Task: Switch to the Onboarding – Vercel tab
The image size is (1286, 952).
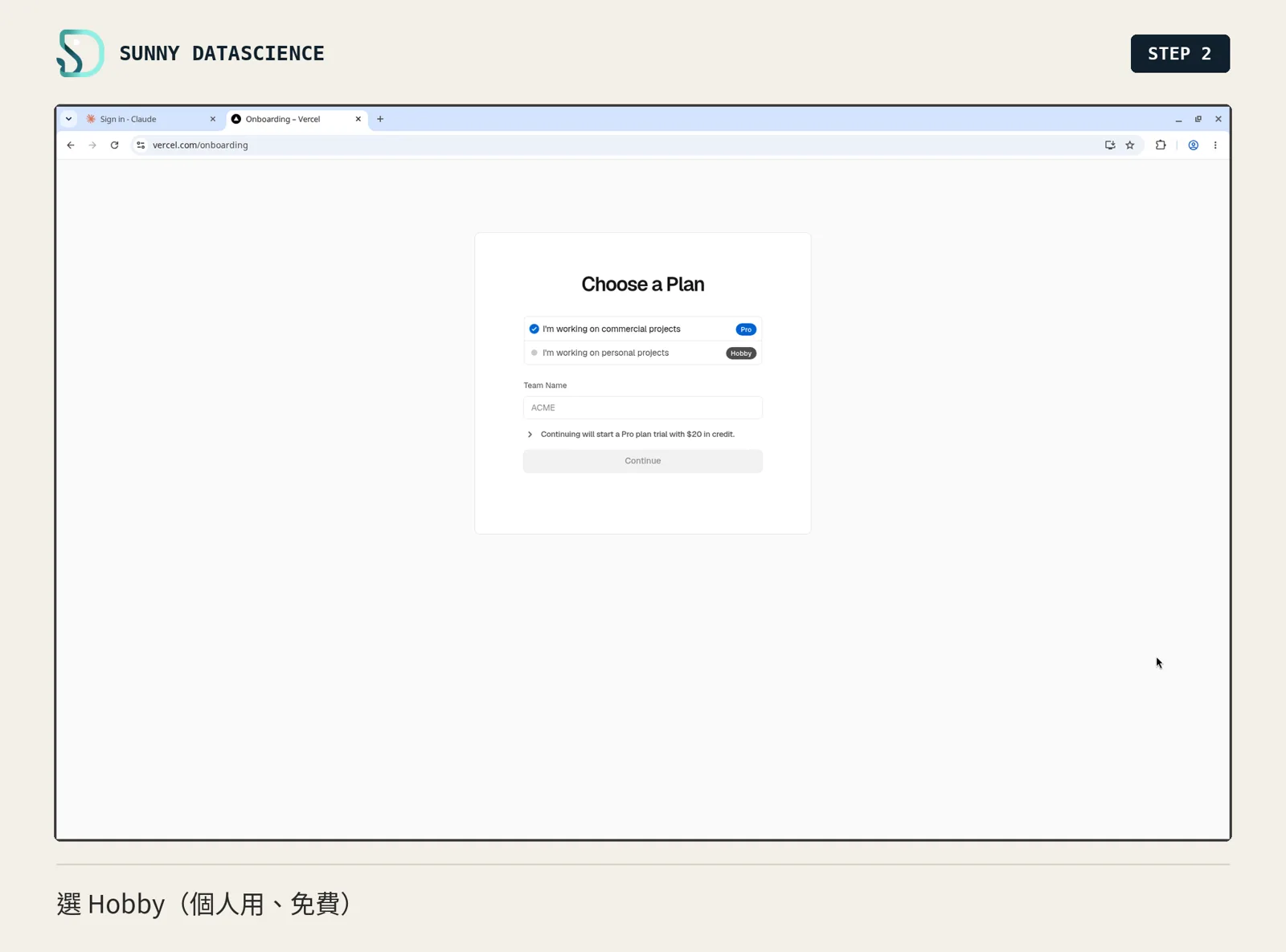Action: point(297,119)
